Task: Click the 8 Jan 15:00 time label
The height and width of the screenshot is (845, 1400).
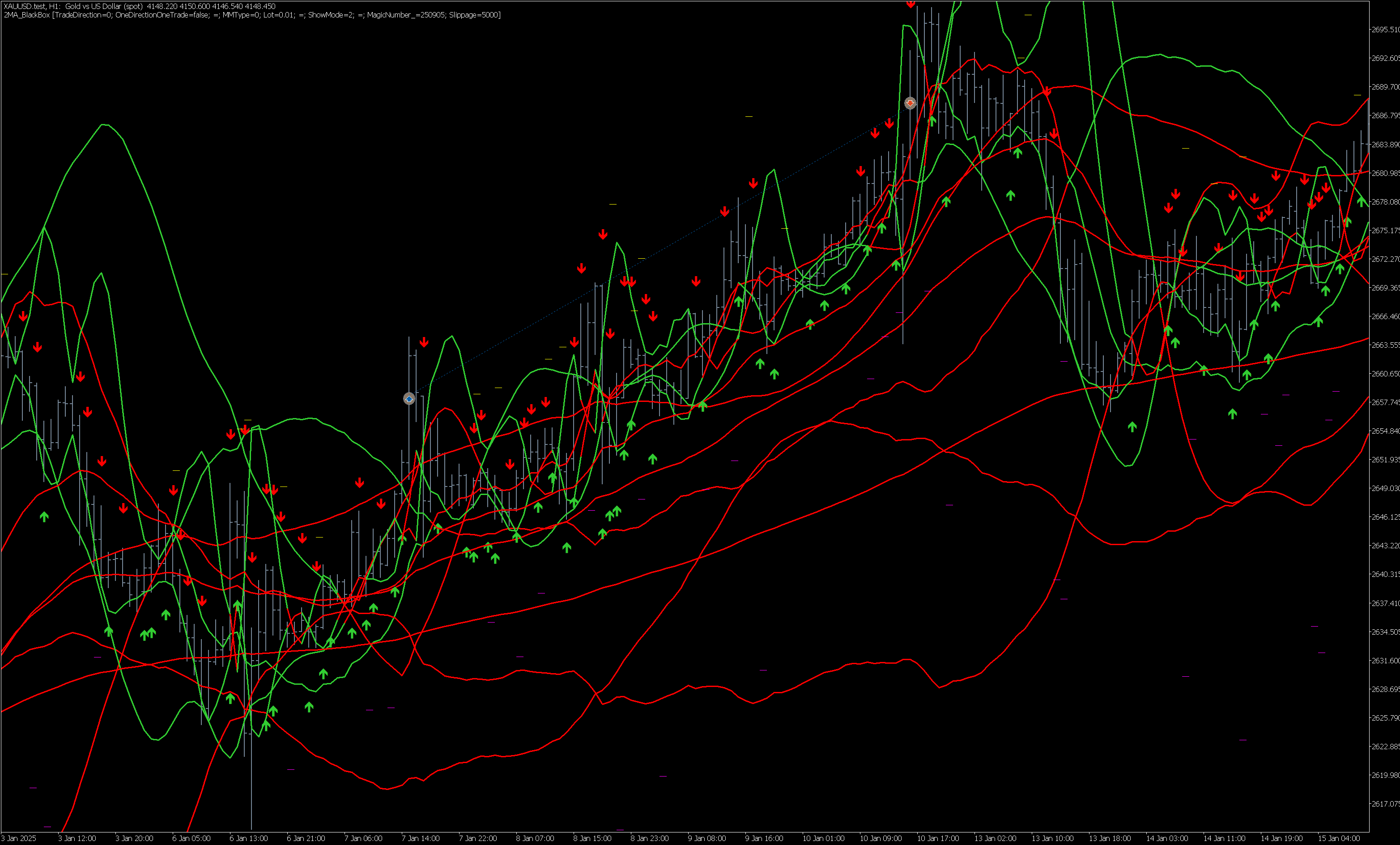Action: (592, 838)
